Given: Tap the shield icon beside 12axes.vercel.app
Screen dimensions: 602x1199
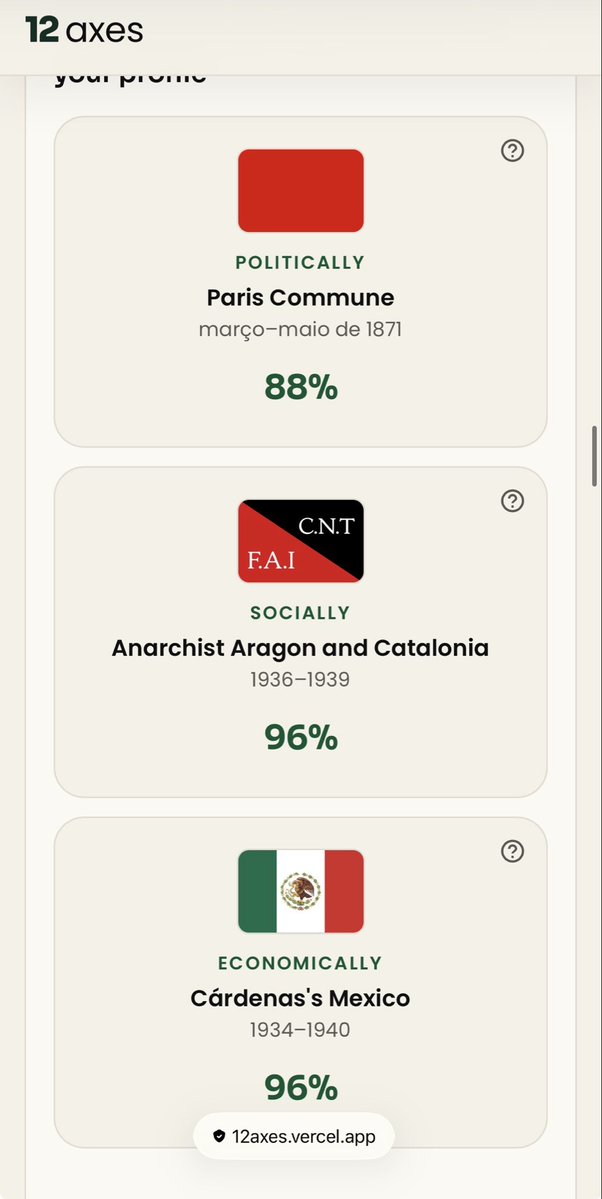Looking at the screenshot, I should (x=219, y=1136).
